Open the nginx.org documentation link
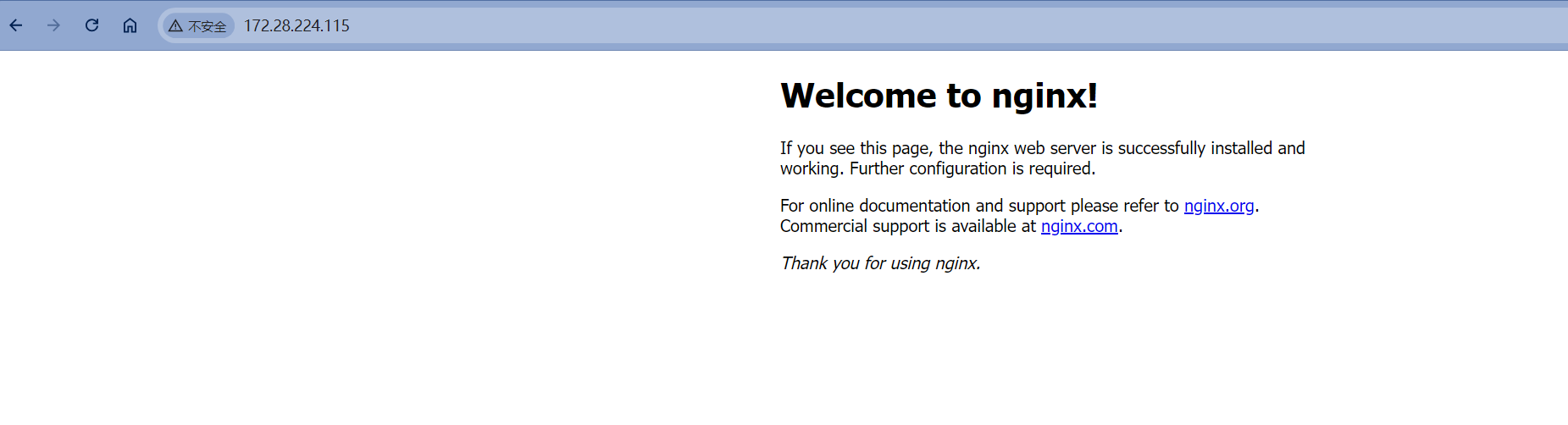1568x425 pixels. pos(1218,206)
